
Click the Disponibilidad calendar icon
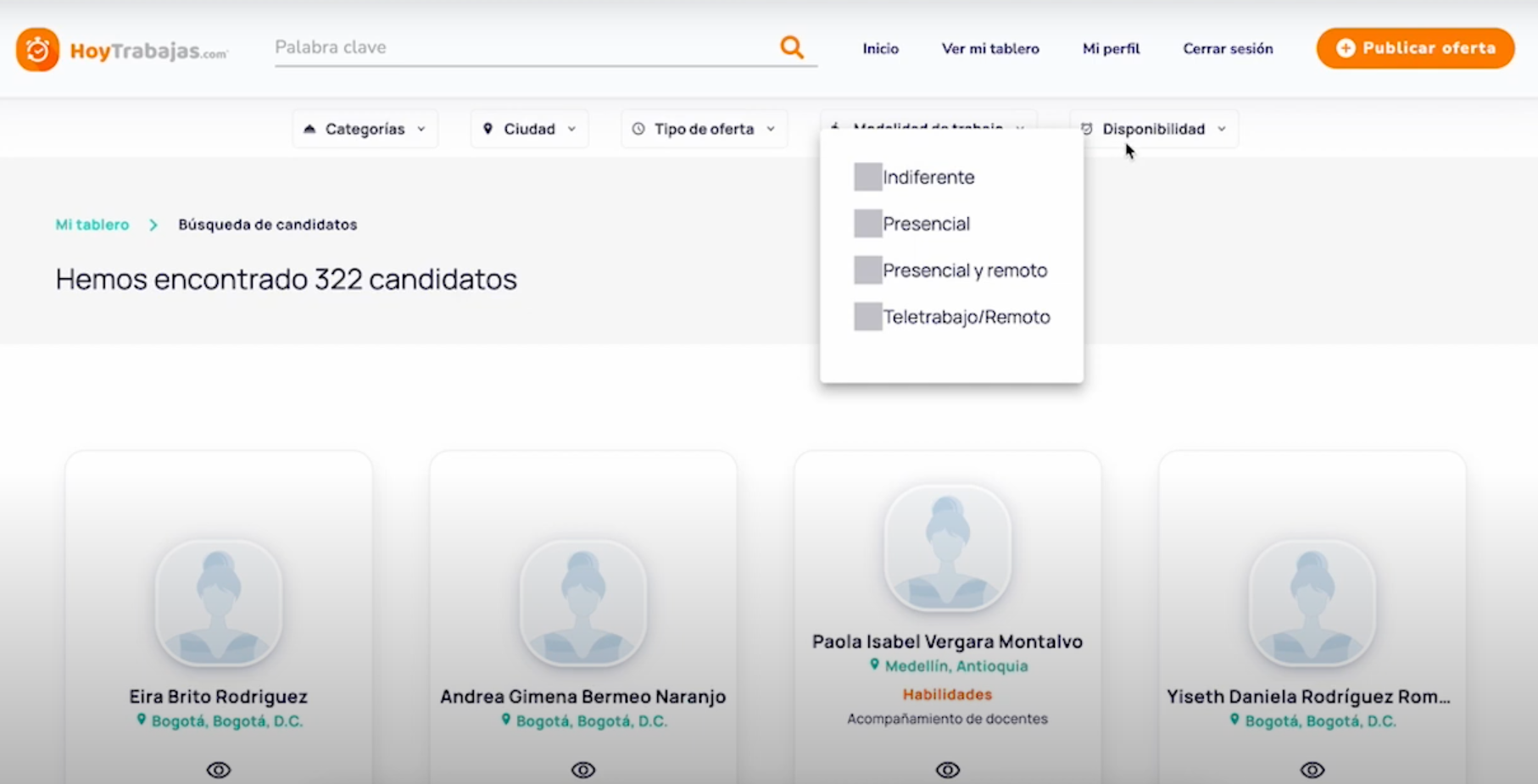[1087, 129]
